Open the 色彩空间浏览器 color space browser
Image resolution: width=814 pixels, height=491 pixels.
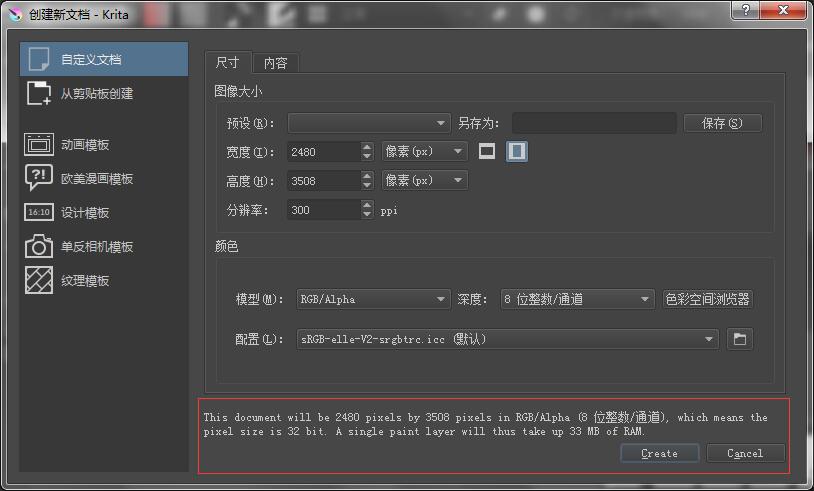click(x=707, y=299)
